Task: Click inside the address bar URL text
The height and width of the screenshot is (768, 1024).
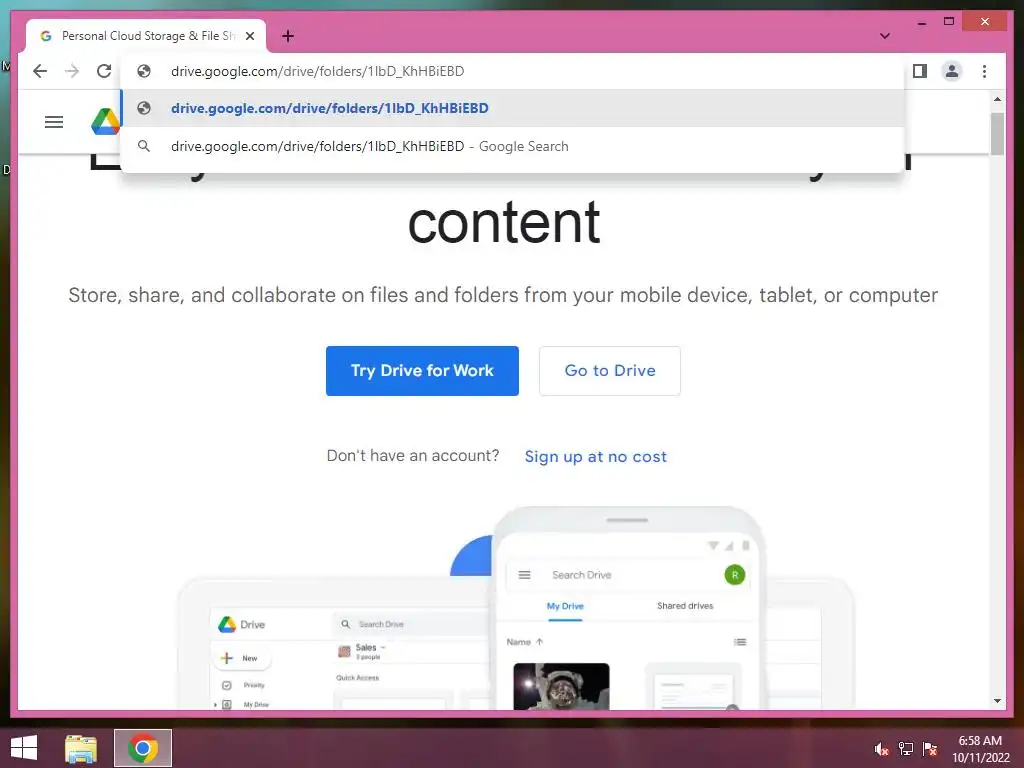Action: [x=317, y=71]
